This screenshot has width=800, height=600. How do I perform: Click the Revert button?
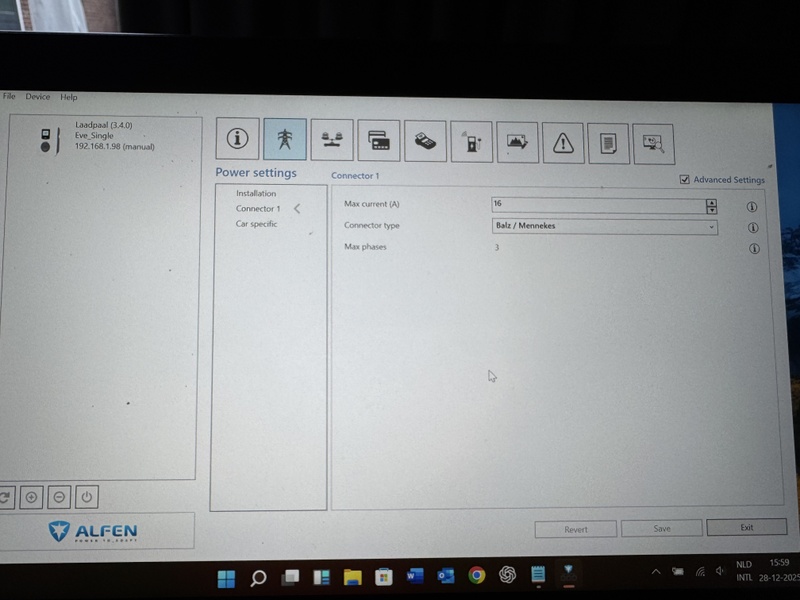pyautogui.click(x=575, y=528)
